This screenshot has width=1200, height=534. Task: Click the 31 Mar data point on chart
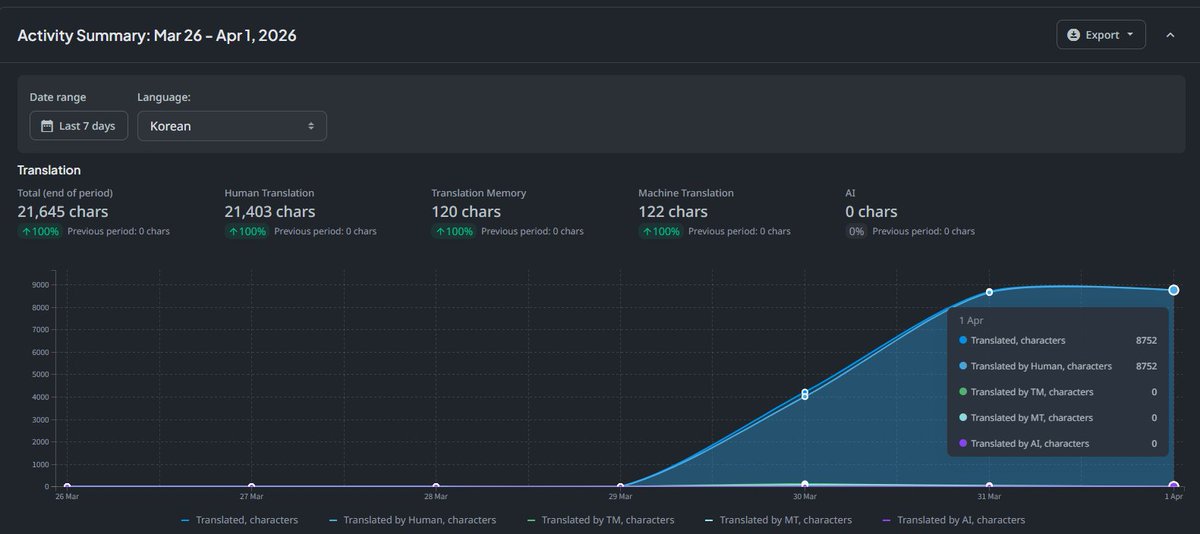click(x=989, y=292)
